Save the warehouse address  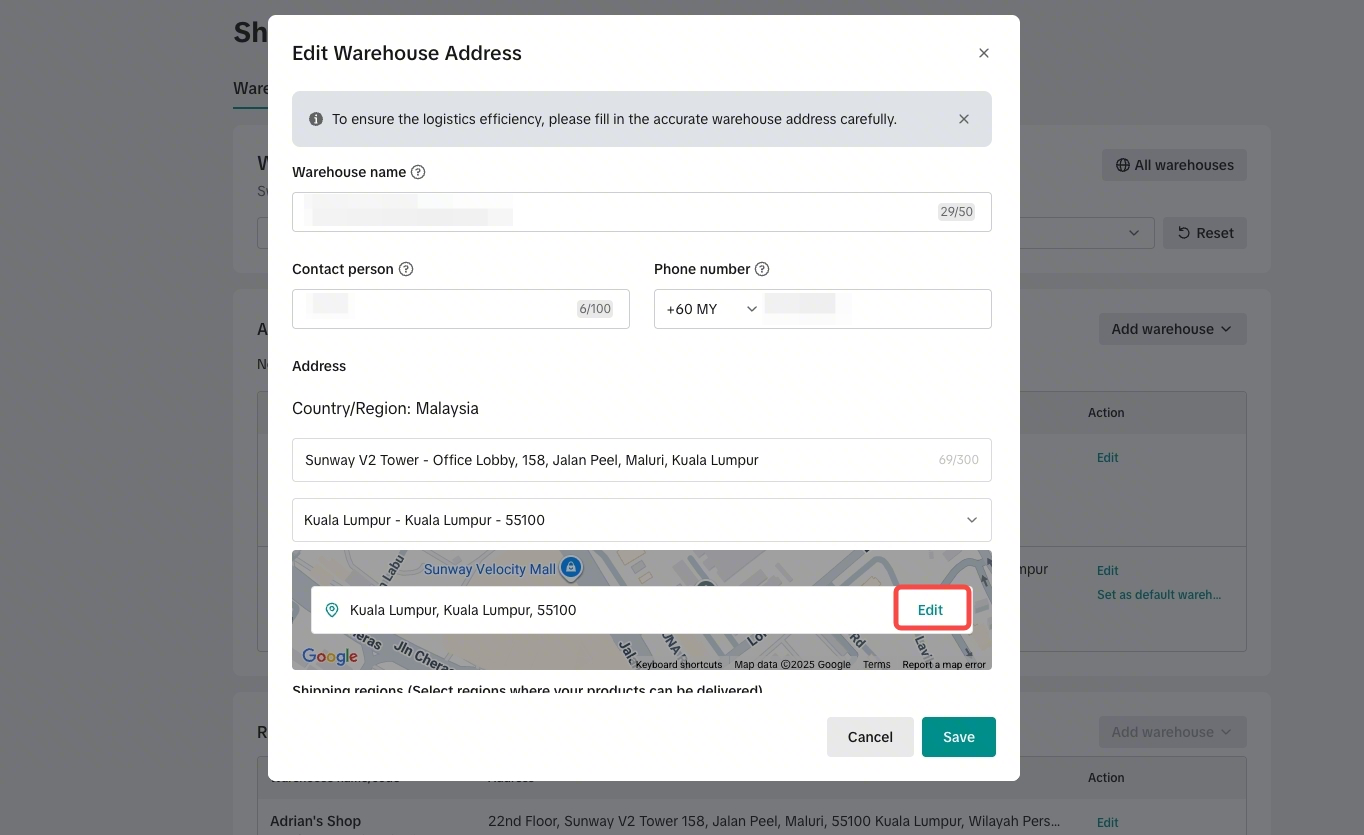958,737
